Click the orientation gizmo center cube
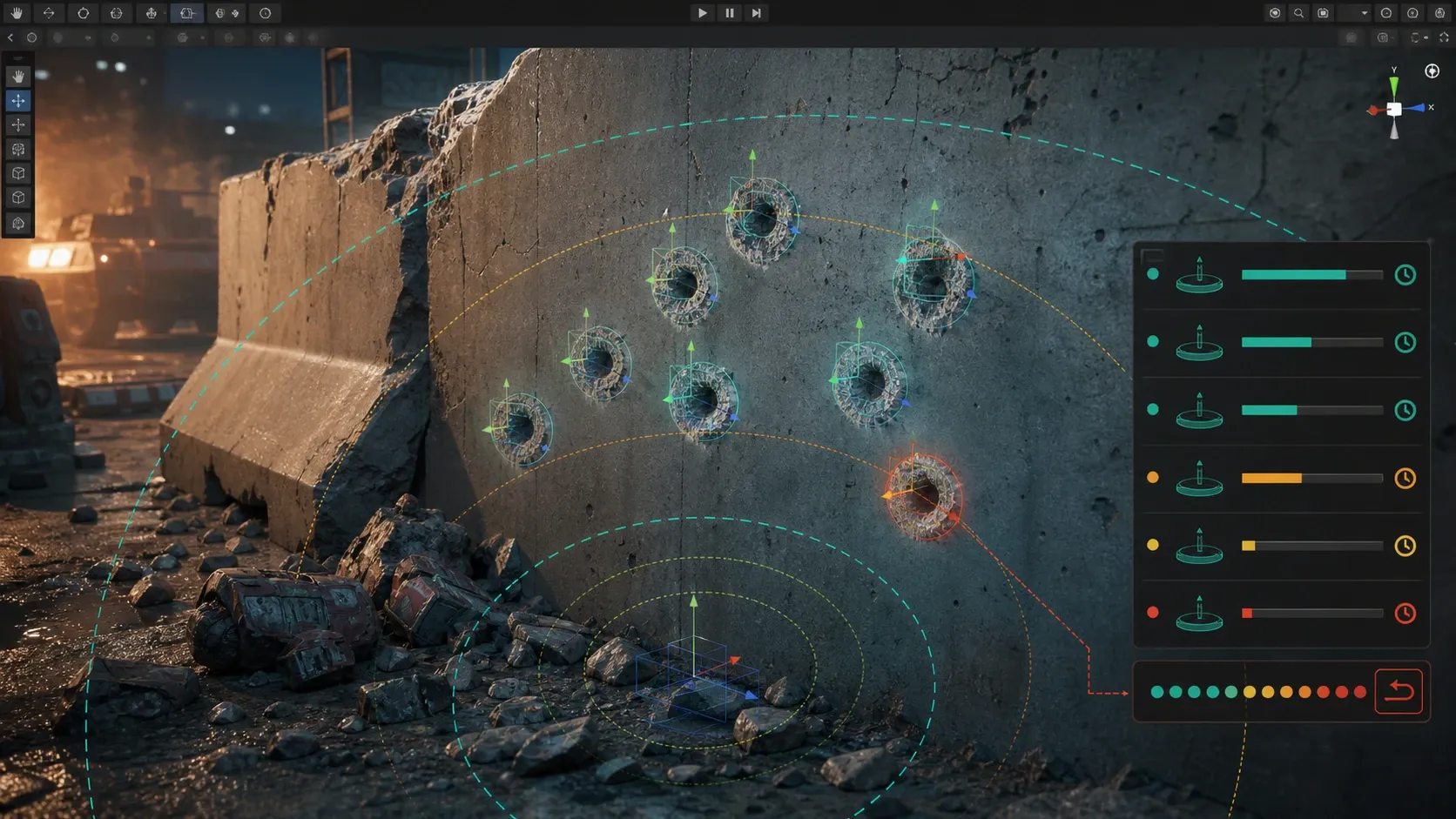 click(x=1394, y=109)
